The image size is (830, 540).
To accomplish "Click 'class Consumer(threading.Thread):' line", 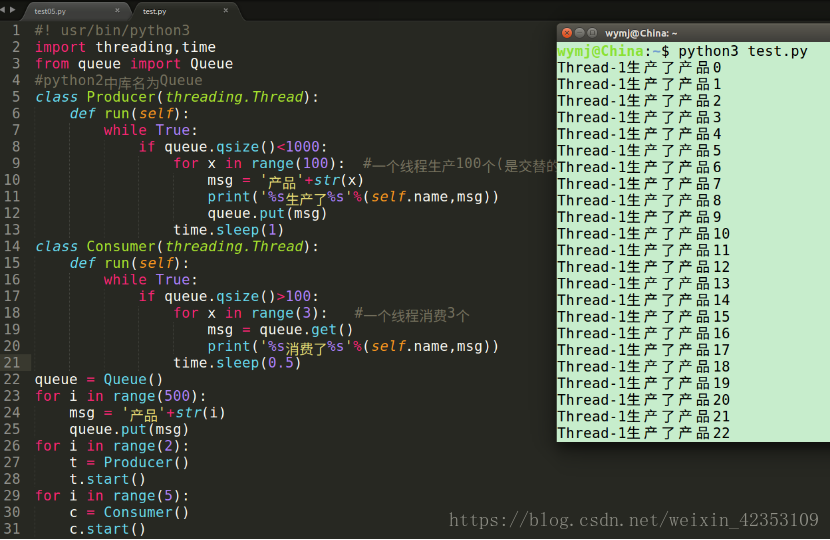I will [x=177, y=247].
